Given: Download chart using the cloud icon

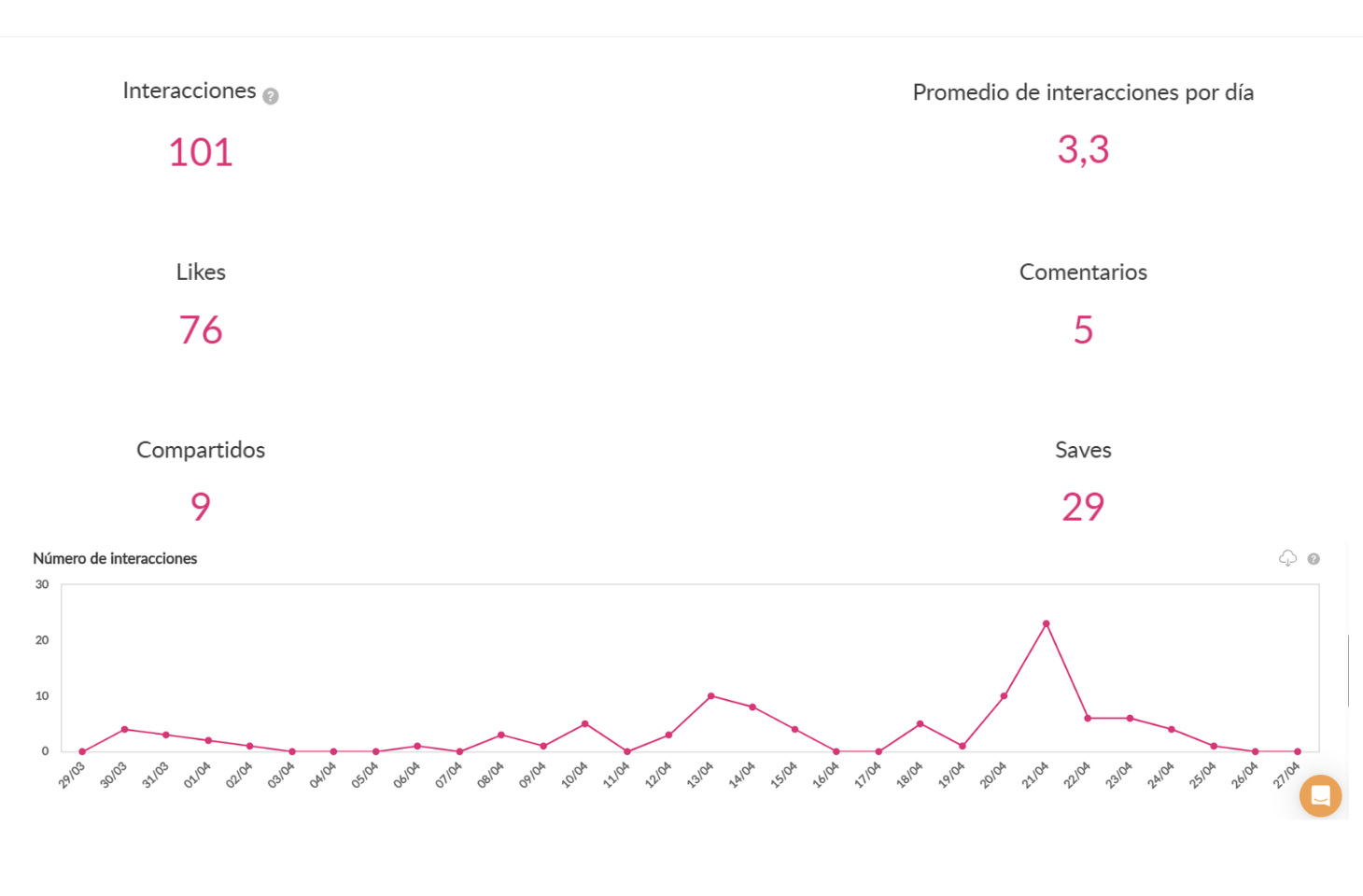Looking at the screenshot, I should coord(1287,558).
